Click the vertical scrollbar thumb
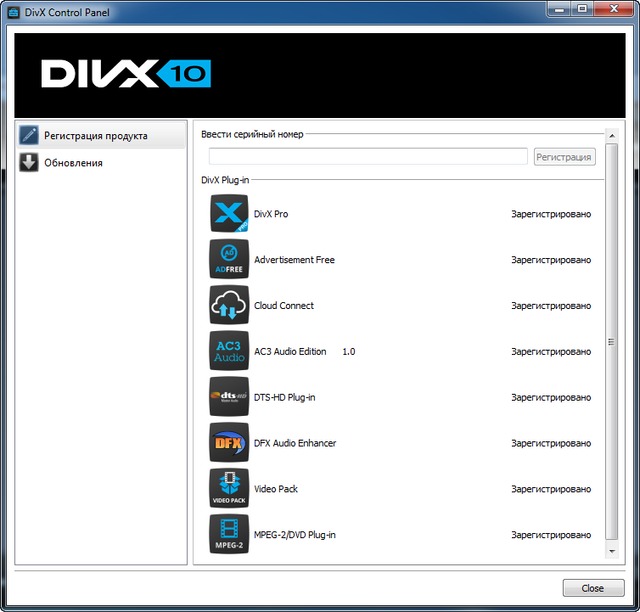 (x=611, y=341)
